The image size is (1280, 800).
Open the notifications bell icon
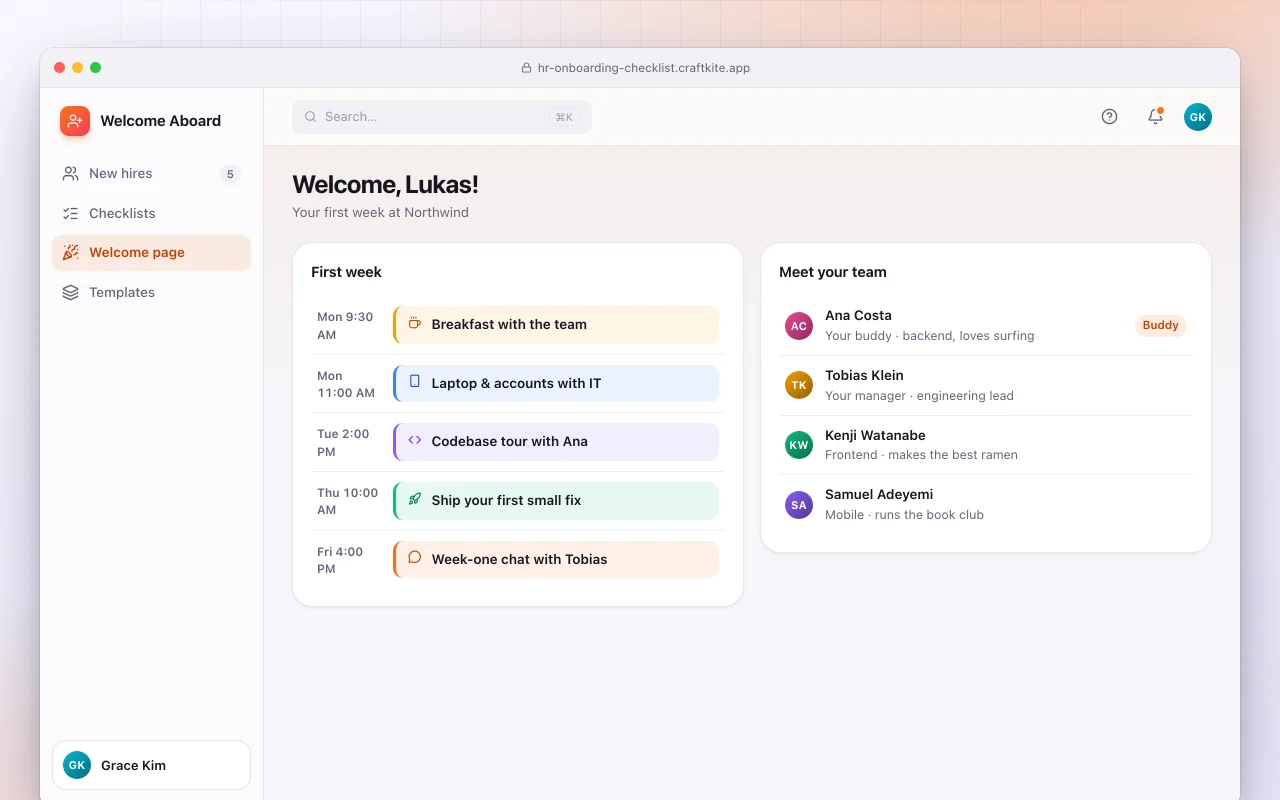[x=1155, y=117]
